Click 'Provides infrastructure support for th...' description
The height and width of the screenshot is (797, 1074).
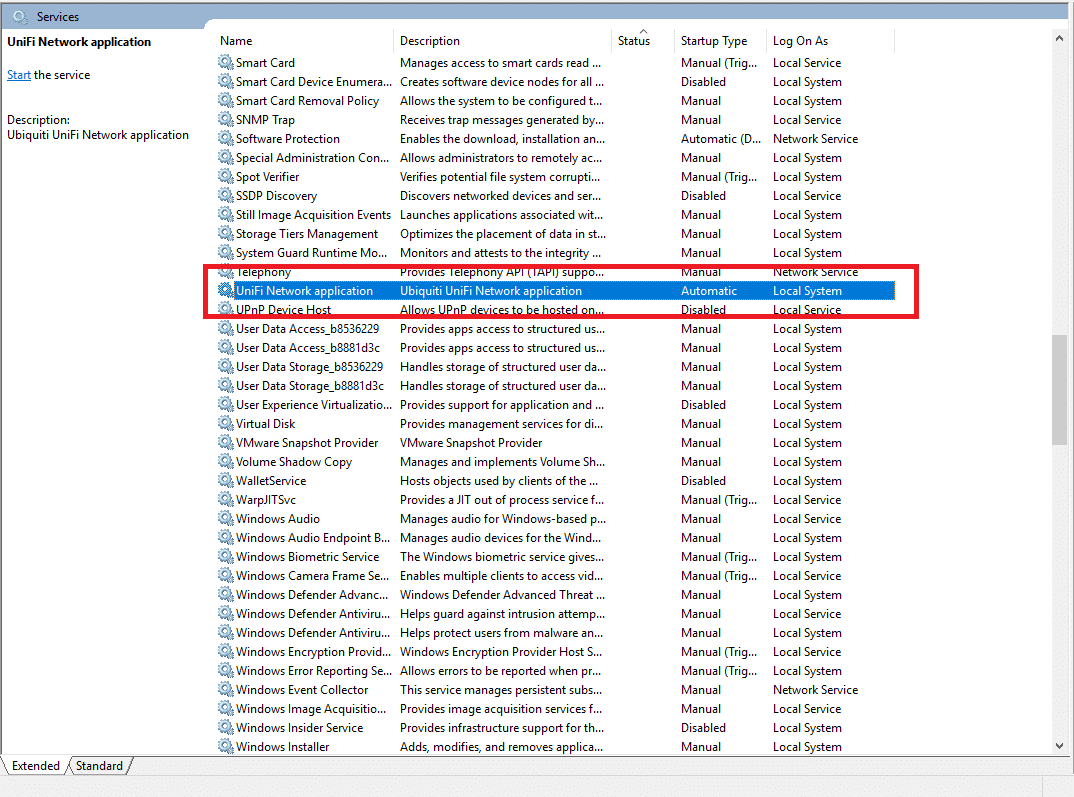click(x=502, y=728)
